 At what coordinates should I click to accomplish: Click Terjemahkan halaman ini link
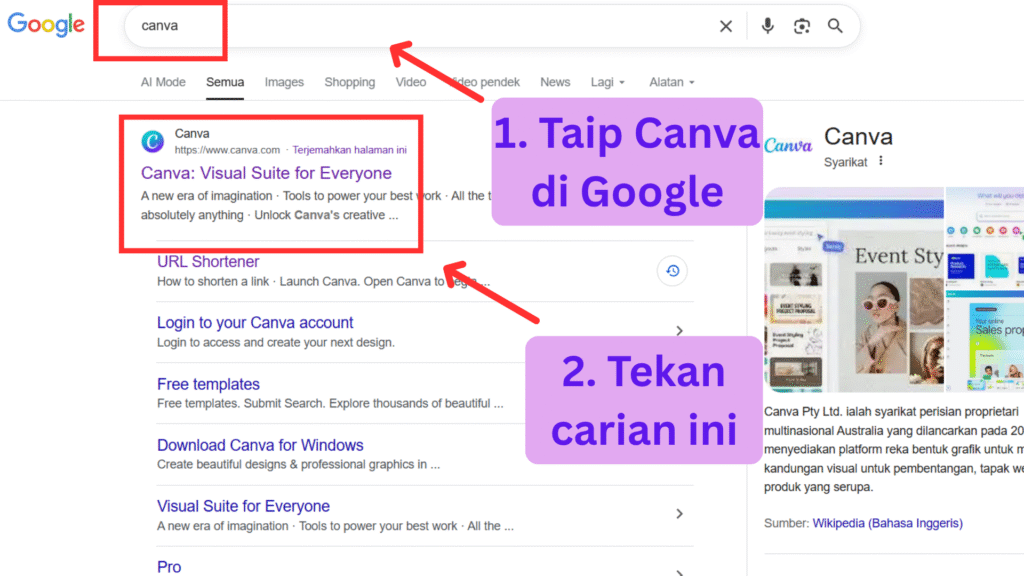pyautogui.click(x=349, y=150)
